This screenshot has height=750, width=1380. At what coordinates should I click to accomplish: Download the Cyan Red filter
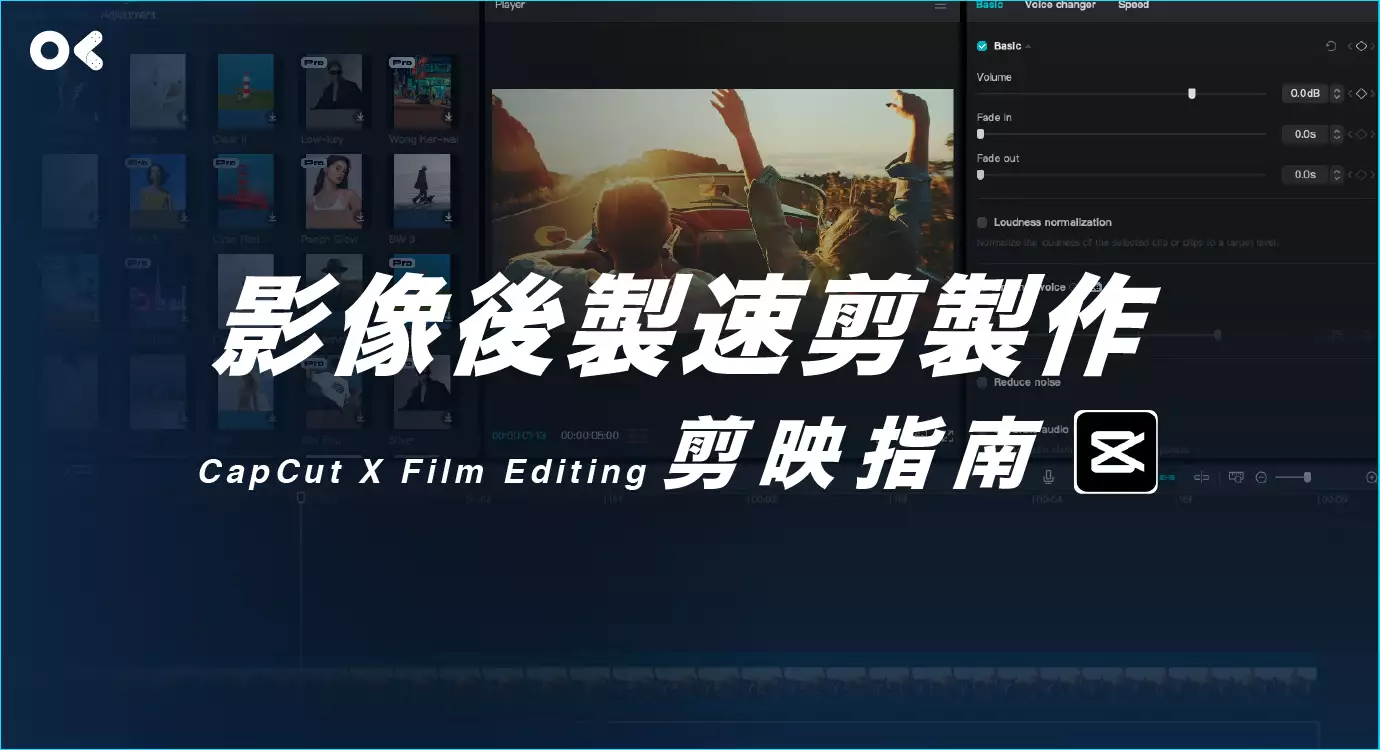click(x=271, y=218)
